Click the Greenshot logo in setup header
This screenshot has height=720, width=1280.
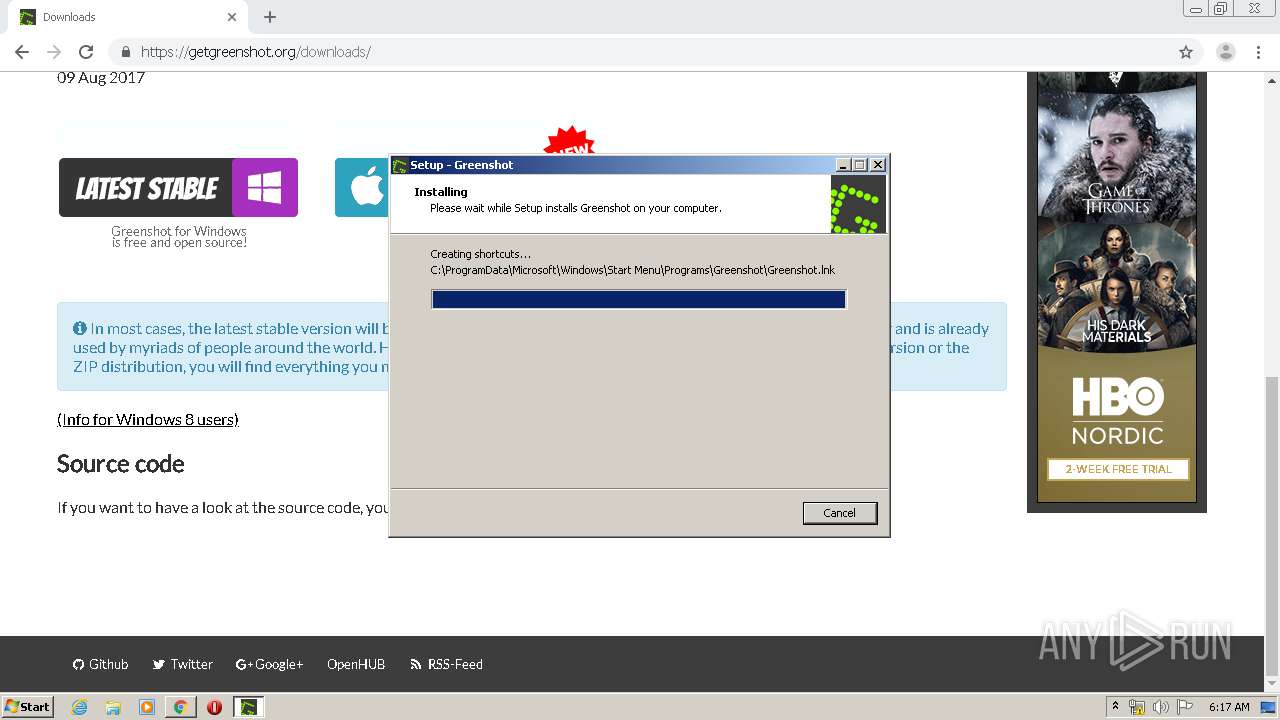coord(858,204)
